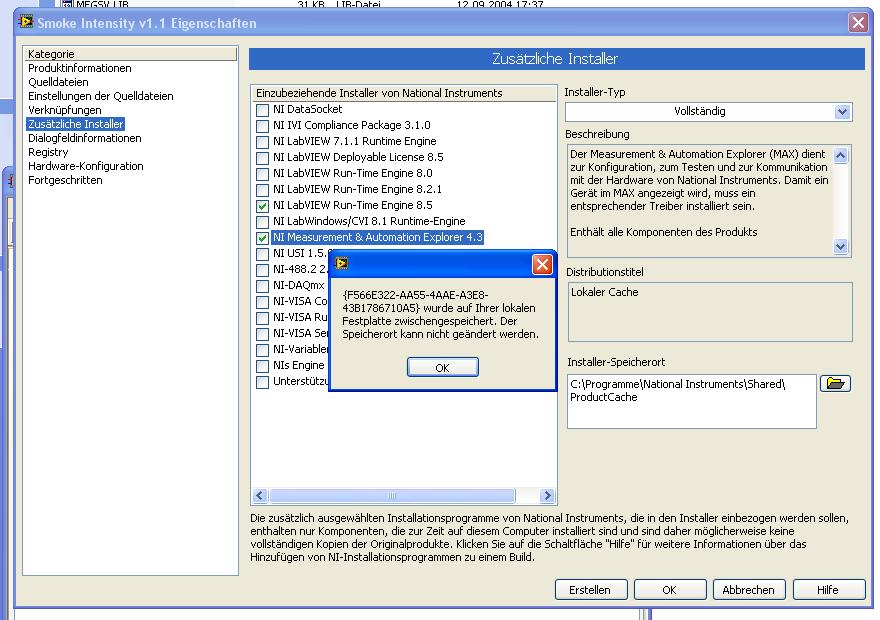Select the Fortgeschritten category
Image resolution: width=880 pixels, height=620 pixels.
[x=65, y=180]
